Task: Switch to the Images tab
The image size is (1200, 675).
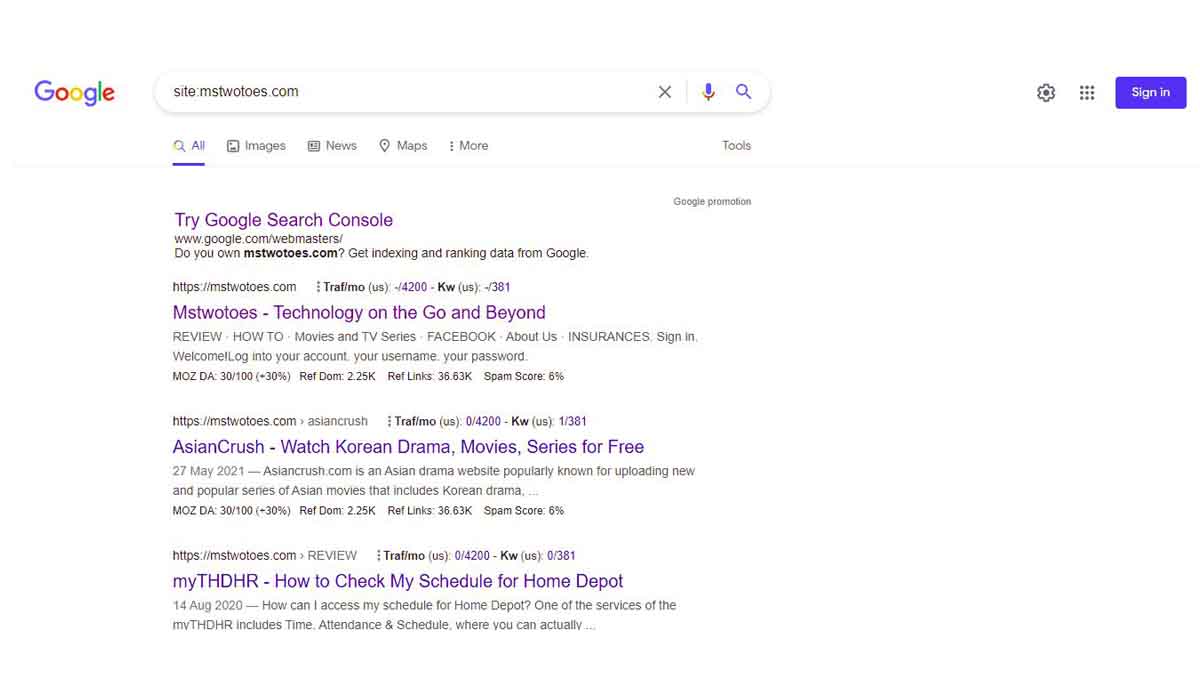Action: pos(256,146)
